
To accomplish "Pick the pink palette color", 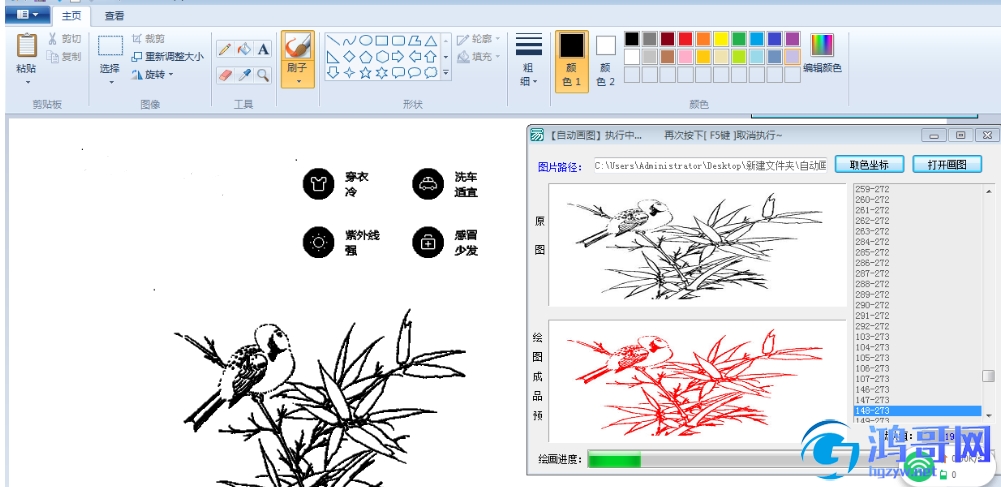I will [x=685, y=57].
